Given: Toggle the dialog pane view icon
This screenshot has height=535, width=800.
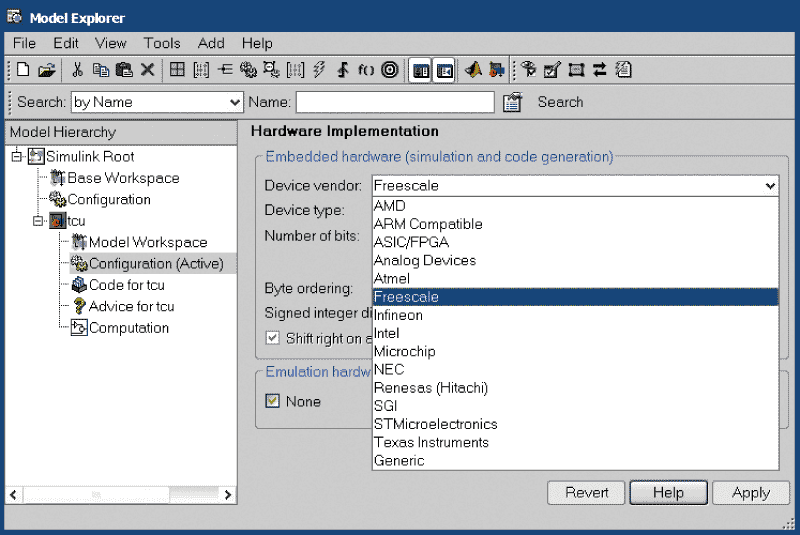Looking at the screenshot, I should tap(444, 71).
